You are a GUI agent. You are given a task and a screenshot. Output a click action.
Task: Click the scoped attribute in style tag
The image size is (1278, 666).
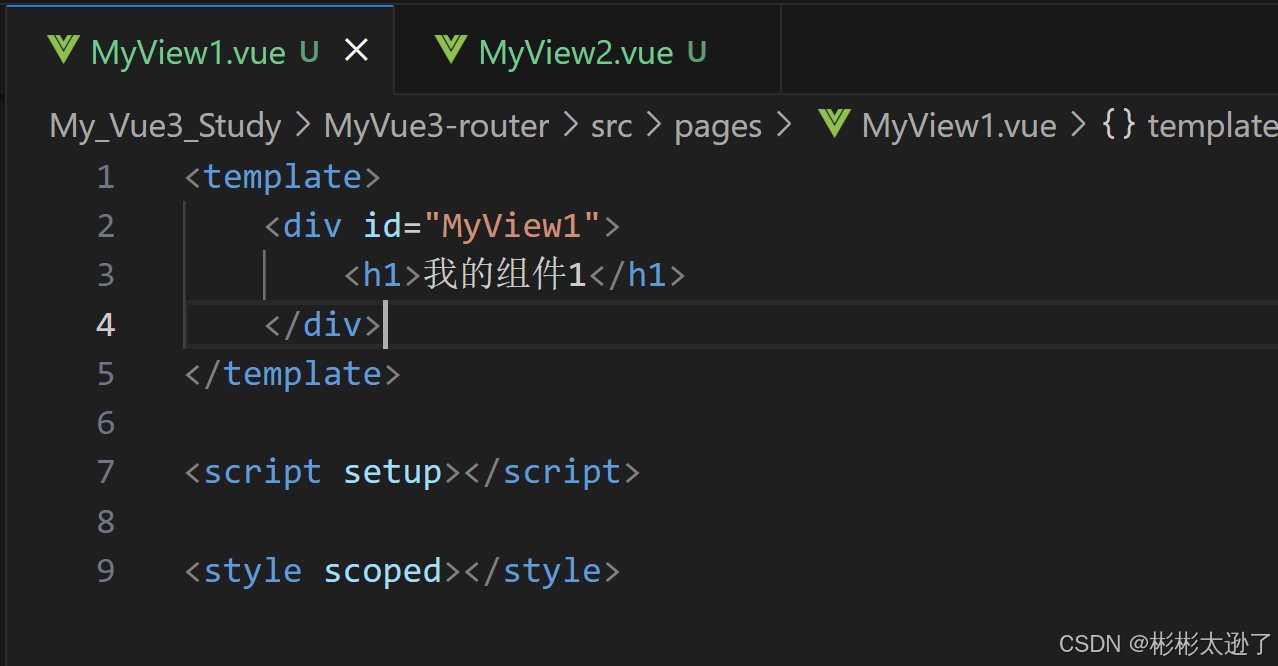(x=382, y=571)
